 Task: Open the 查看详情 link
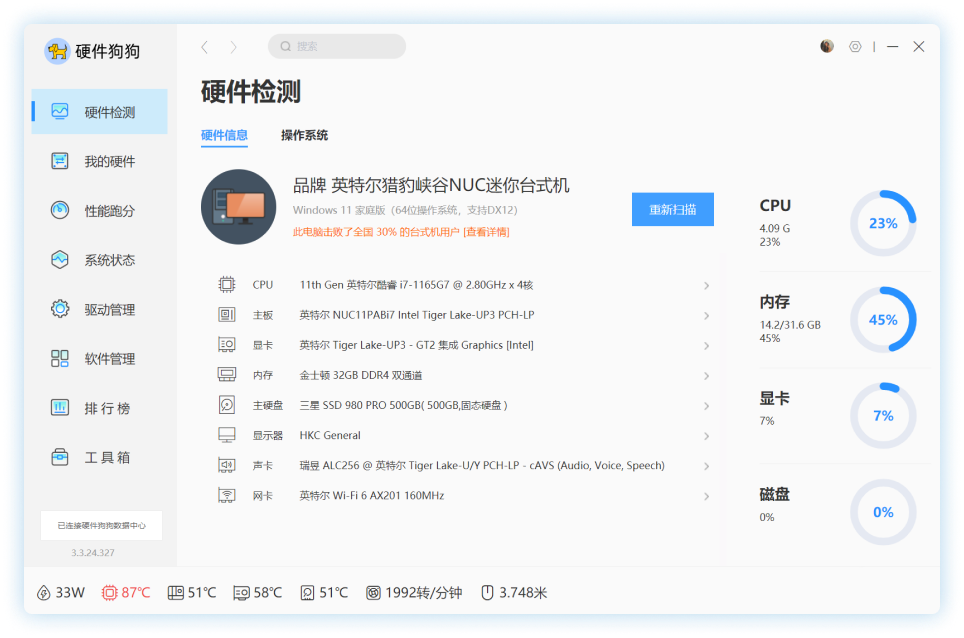(486, 232)
